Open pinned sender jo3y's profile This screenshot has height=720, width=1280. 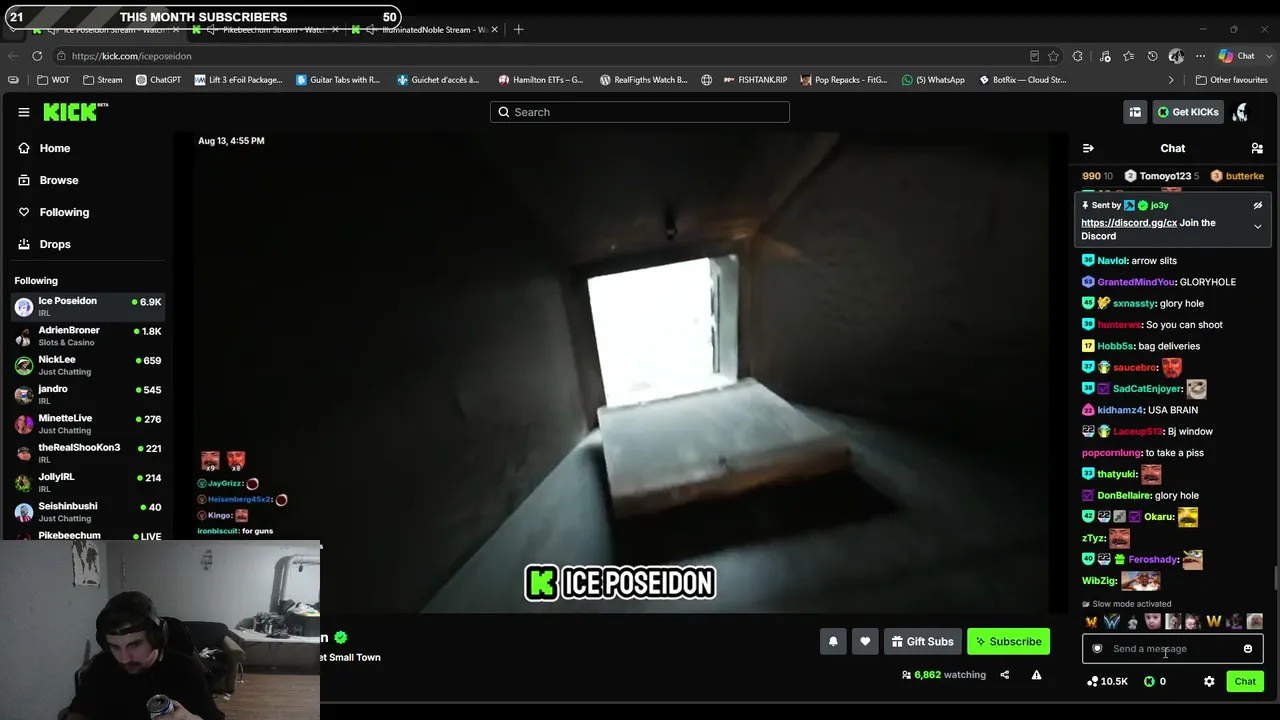click(1160, 205)
